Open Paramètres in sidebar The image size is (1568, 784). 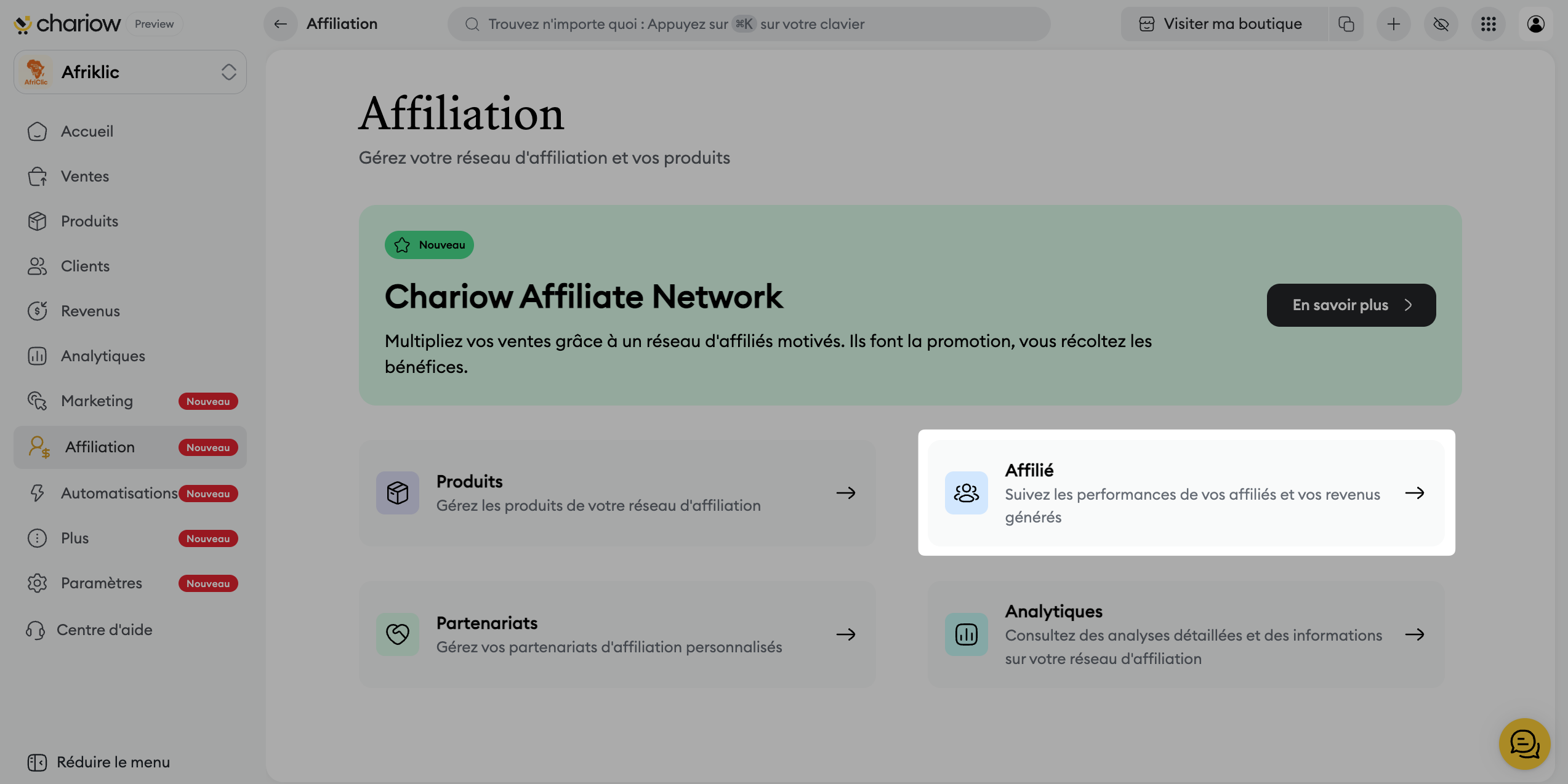(x=101, y=583)
